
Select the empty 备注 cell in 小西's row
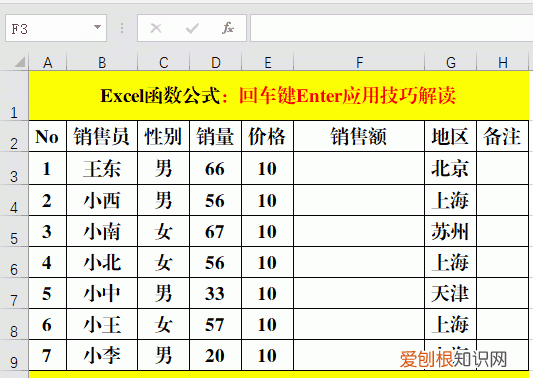coord(503,200)
